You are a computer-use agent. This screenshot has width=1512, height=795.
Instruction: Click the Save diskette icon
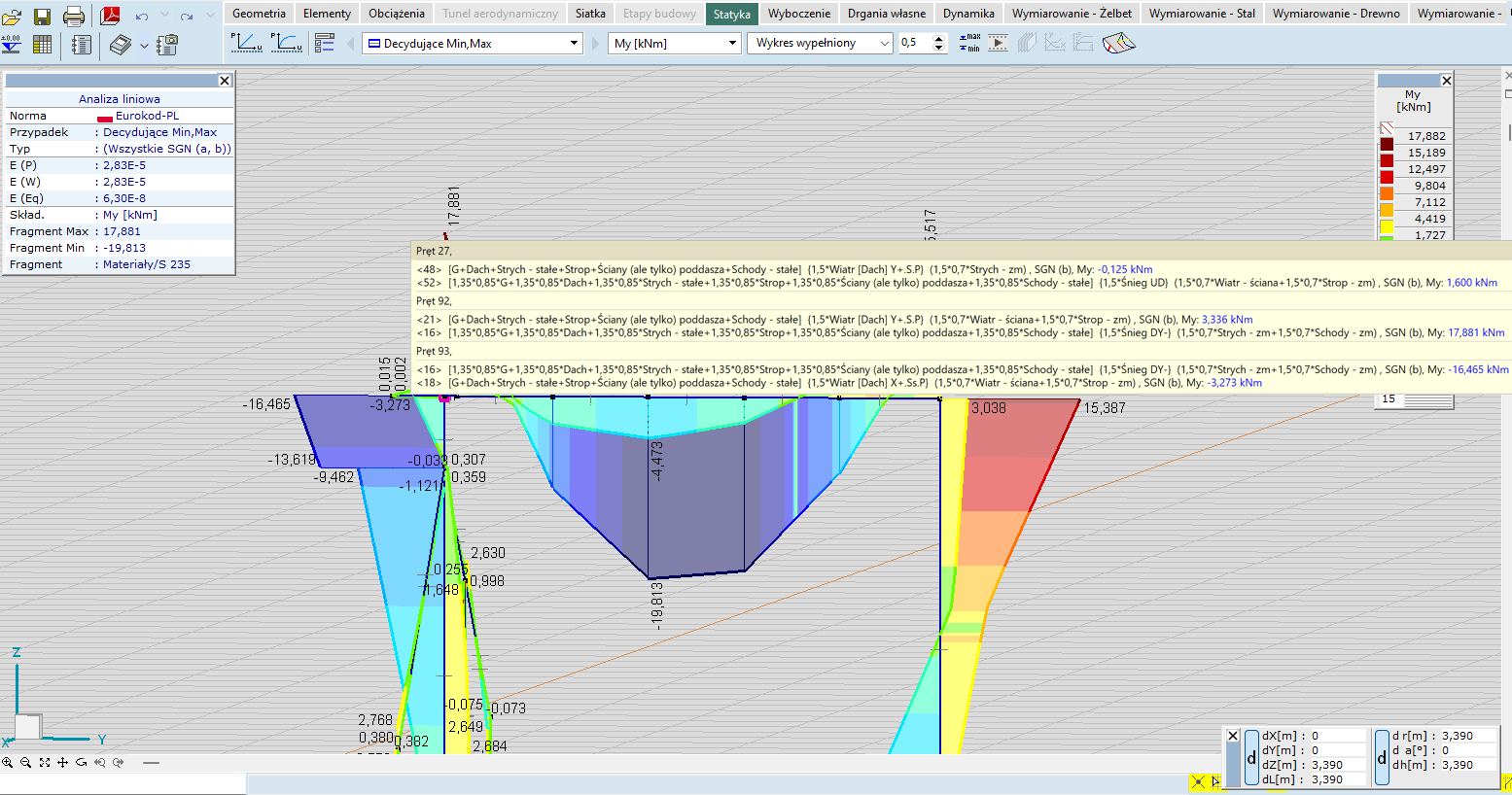(x=42, y=16)
